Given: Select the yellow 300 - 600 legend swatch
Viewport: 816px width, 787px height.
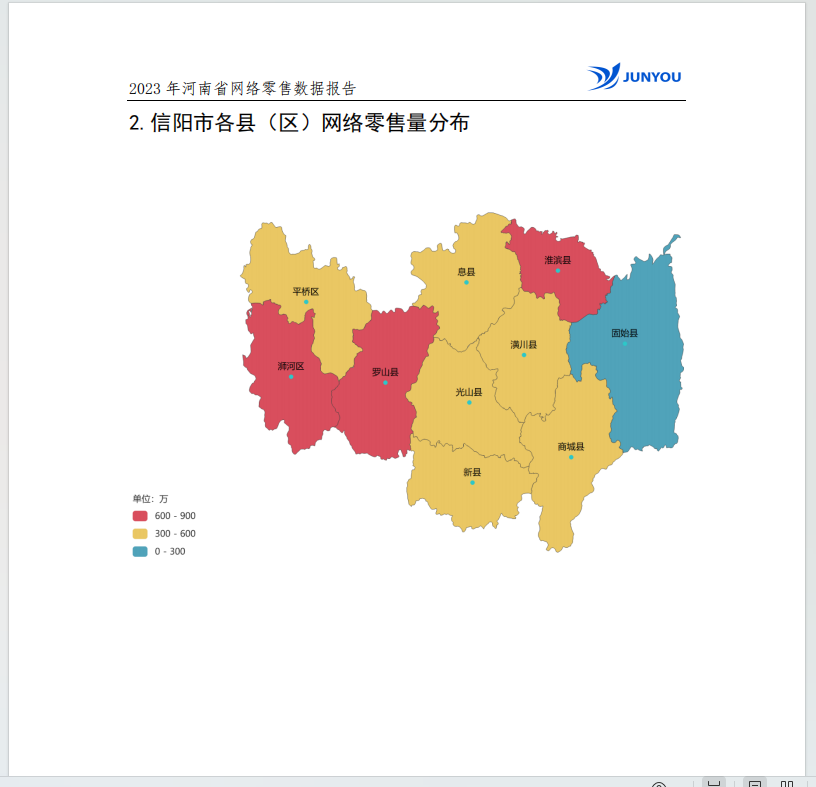Looking at the screenshot, I should coord(140,534).
